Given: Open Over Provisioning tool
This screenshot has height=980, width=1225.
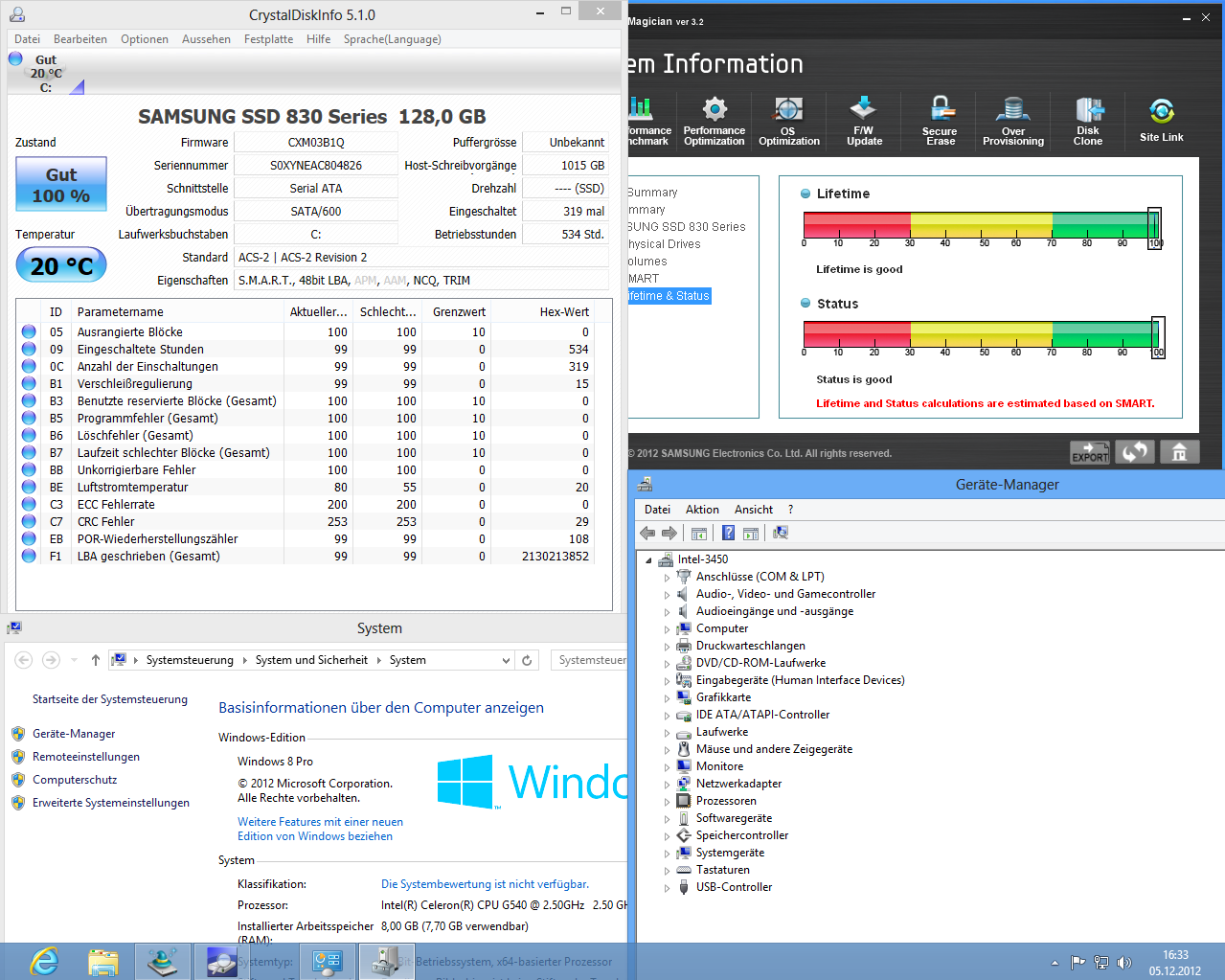Looking at the screenshot, I should (1013, 120).
